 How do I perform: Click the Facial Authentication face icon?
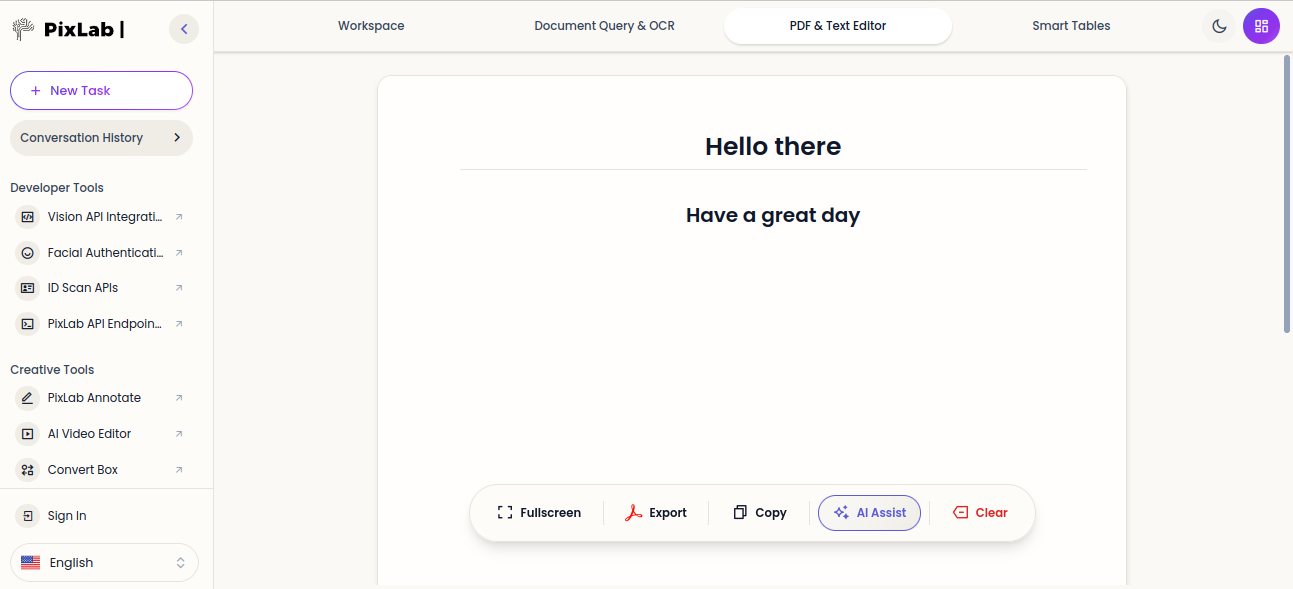27,253
